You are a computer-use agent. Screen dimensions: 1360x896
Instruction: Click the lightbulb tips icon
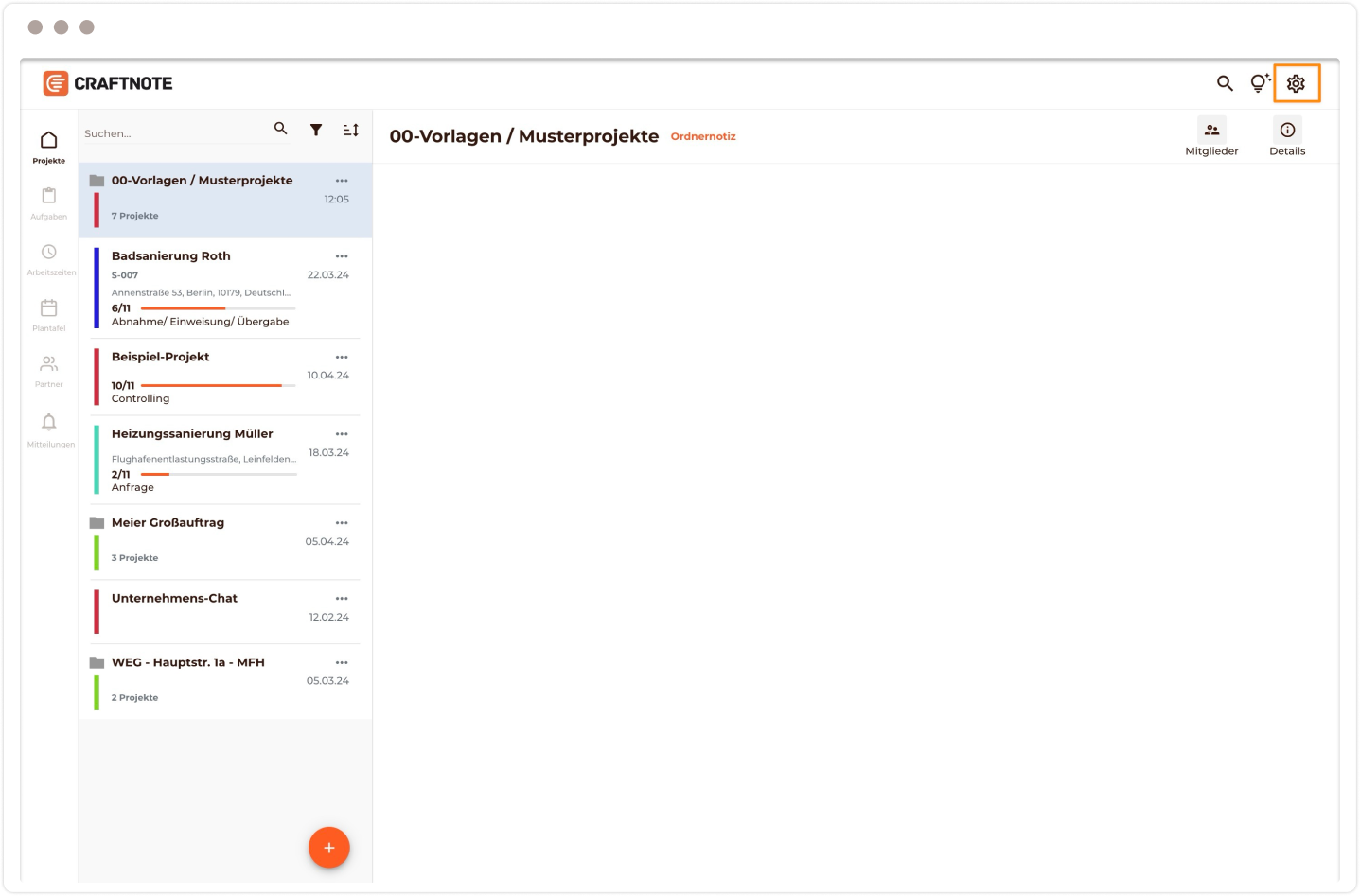pyautogui.click(x=1259, y=83)
